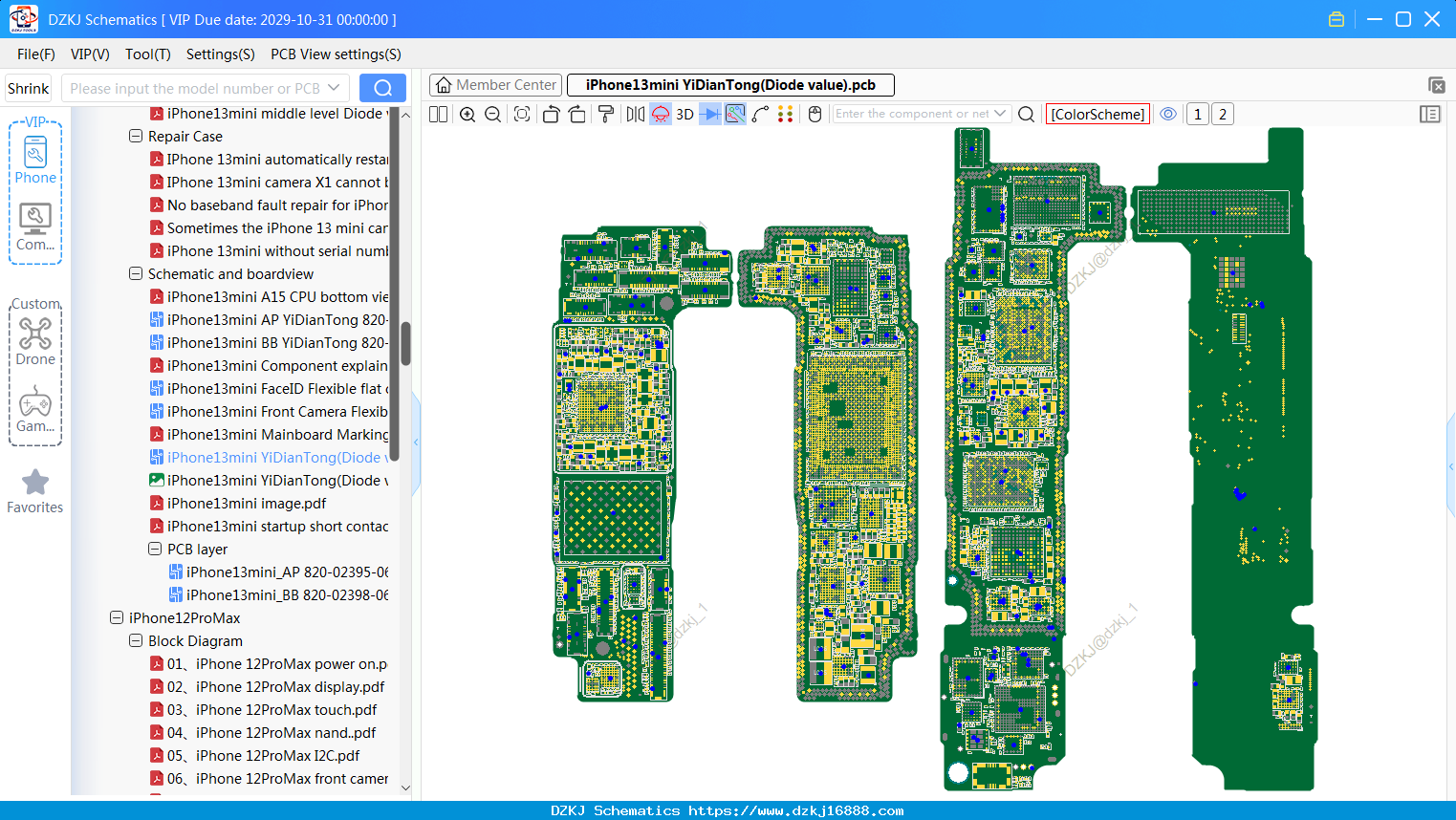Screen dimensions: 1456x820
Task: Toggle the blue diode arrow mode button
Action: coord(710,115)
